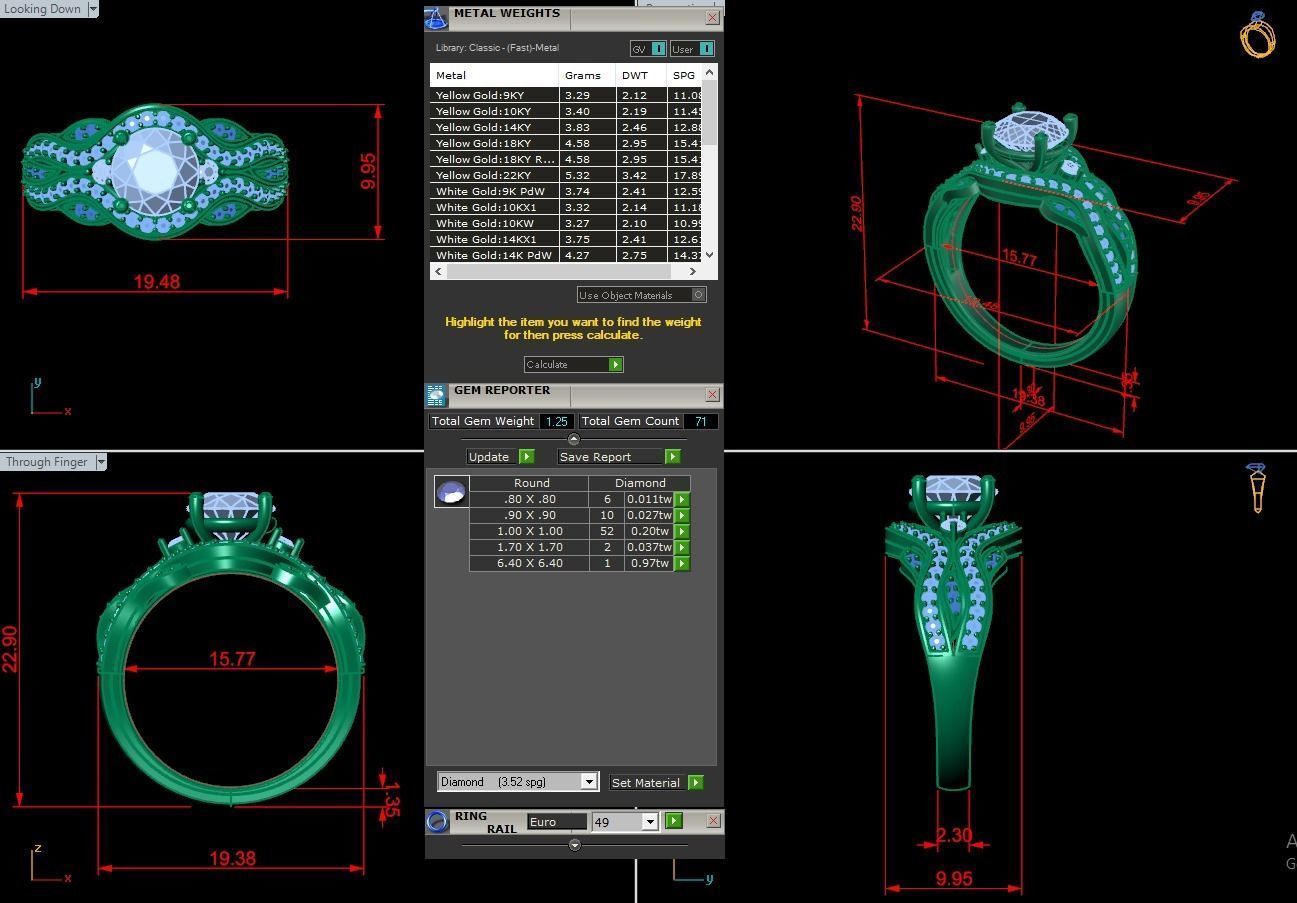Click the orange ring view icon top right
Image resolution: width=1297 pixels, height=903 pixels.
click(x=1257, y=35)
